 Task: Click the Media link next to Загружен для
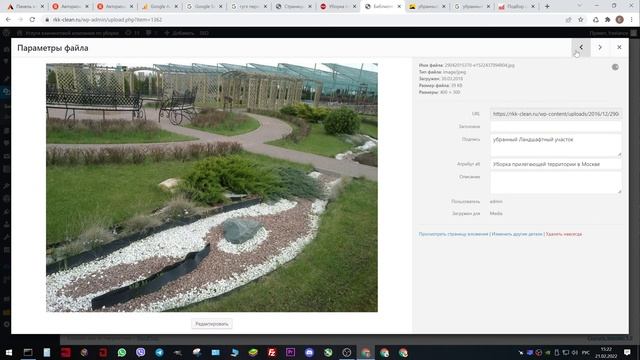pyautogui.click(x=496, y=213)
